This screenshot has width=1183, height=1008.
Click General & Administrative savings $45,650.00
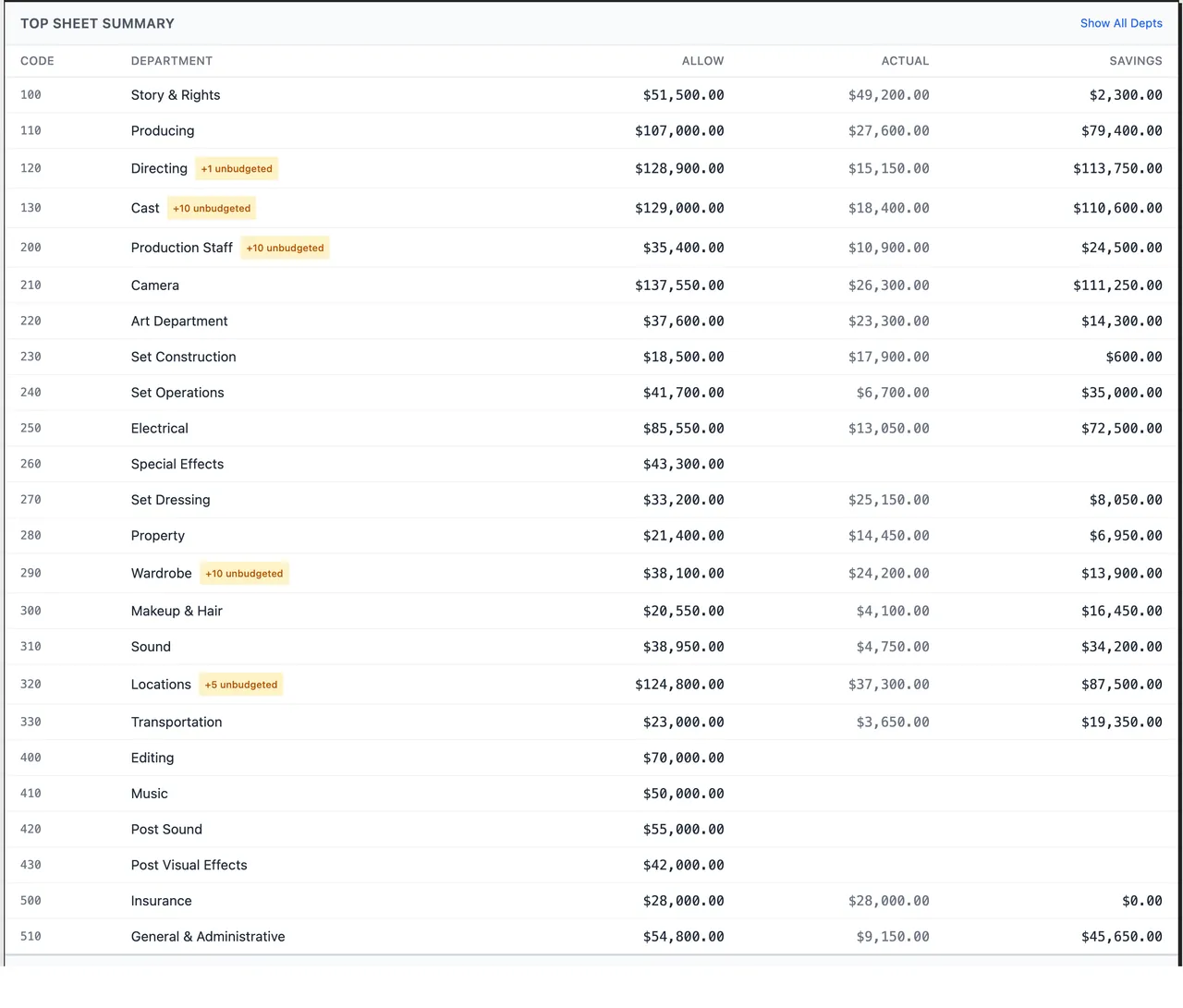coord(1122,937)
